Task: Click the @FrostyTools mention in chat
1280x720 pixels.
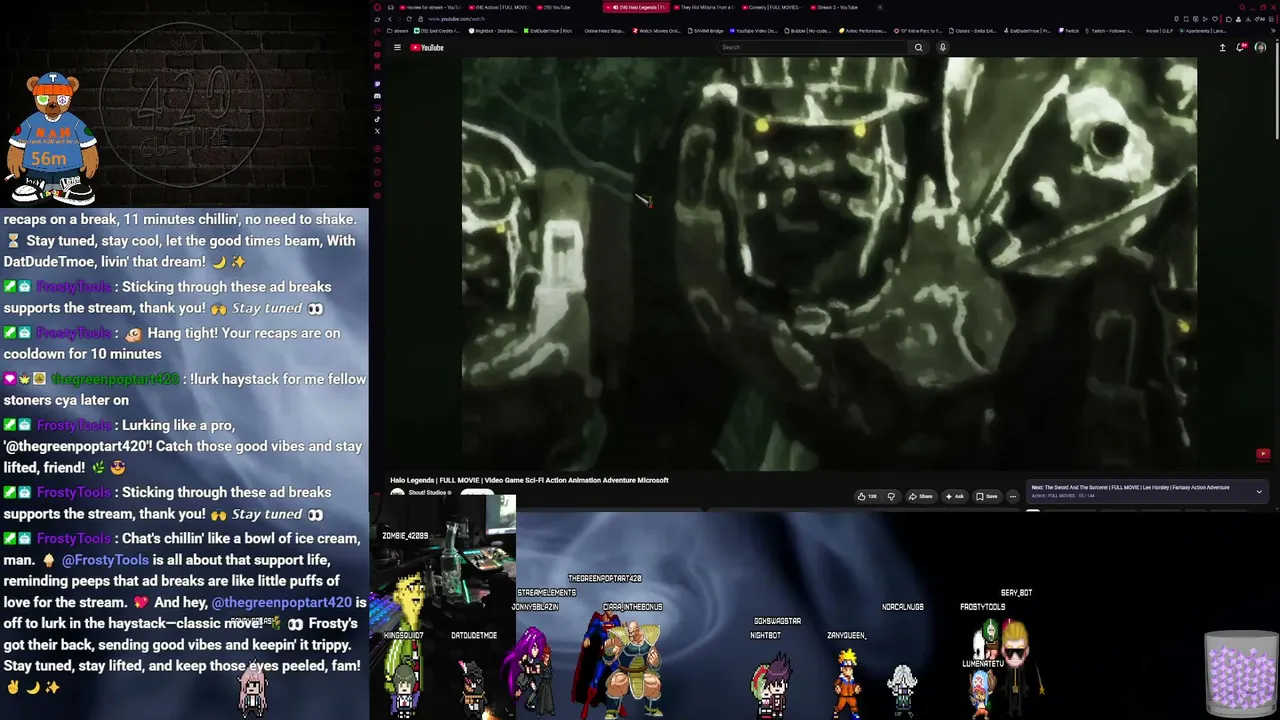Action: pyautogui.click(x=105, y=560)
